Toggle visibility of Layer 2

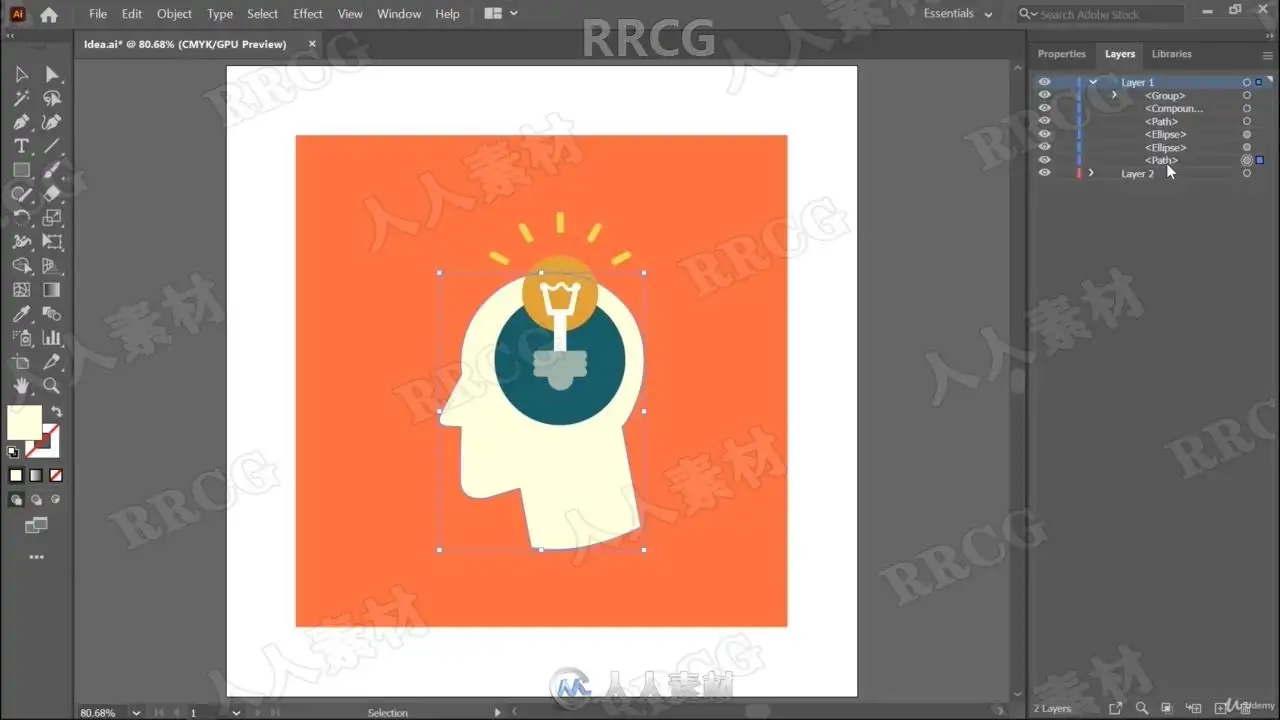1044,173
